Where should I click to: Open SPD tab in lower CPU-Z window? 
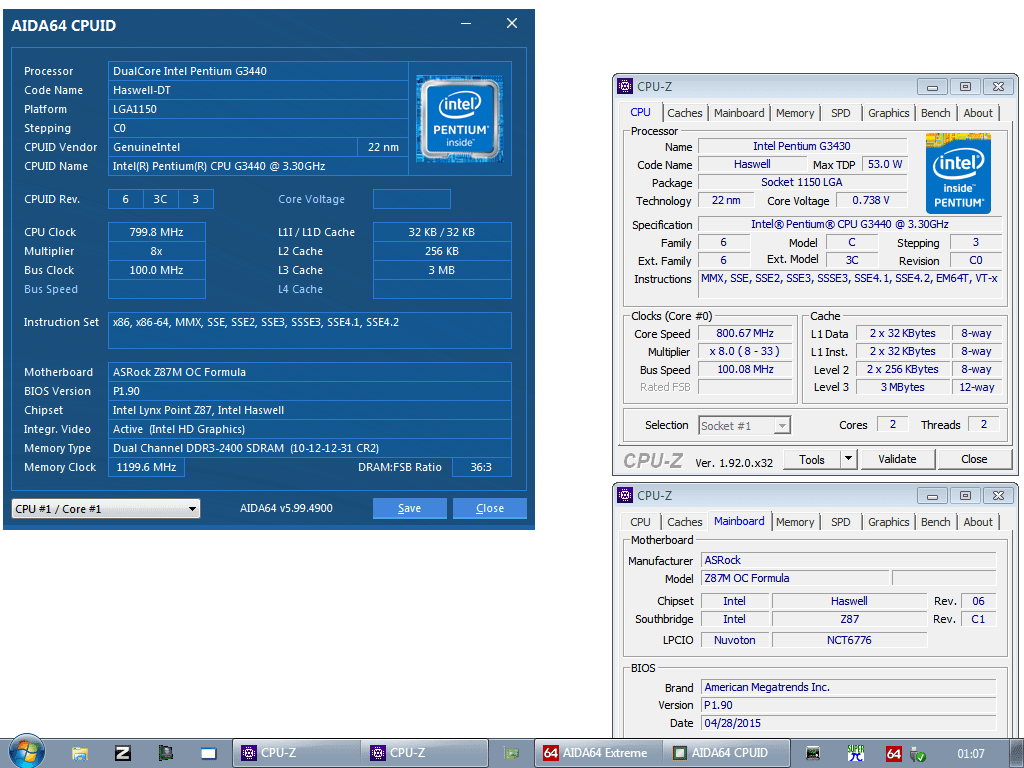pos(840,522)
